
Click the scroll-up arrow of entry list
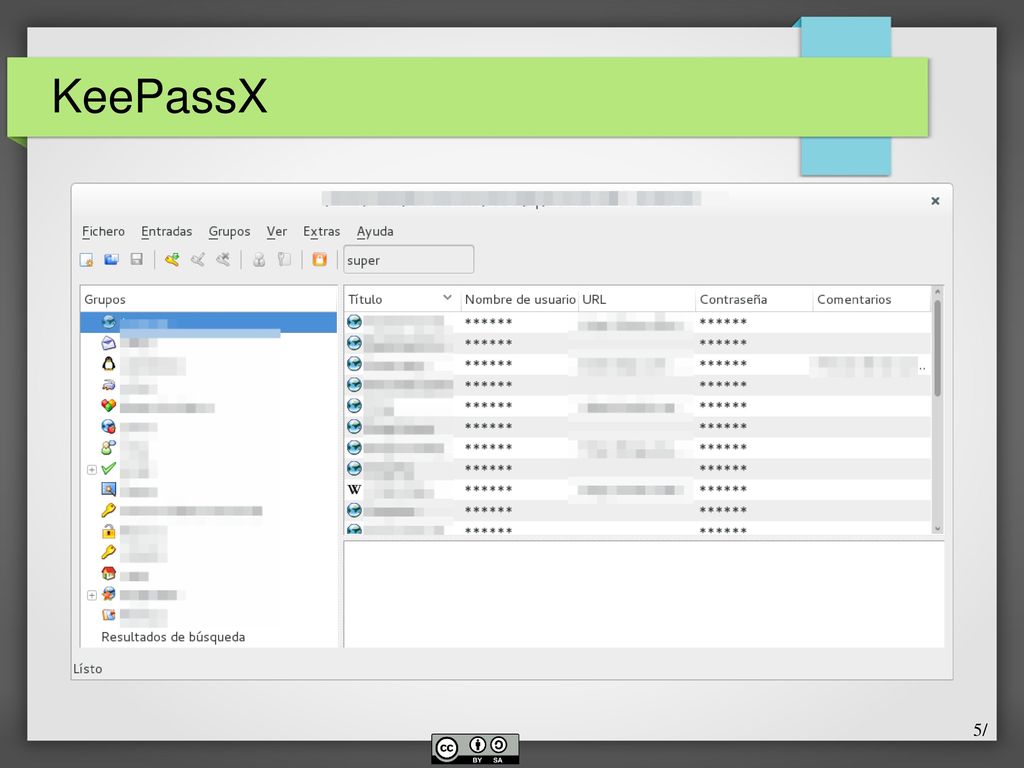coord(937,292)
